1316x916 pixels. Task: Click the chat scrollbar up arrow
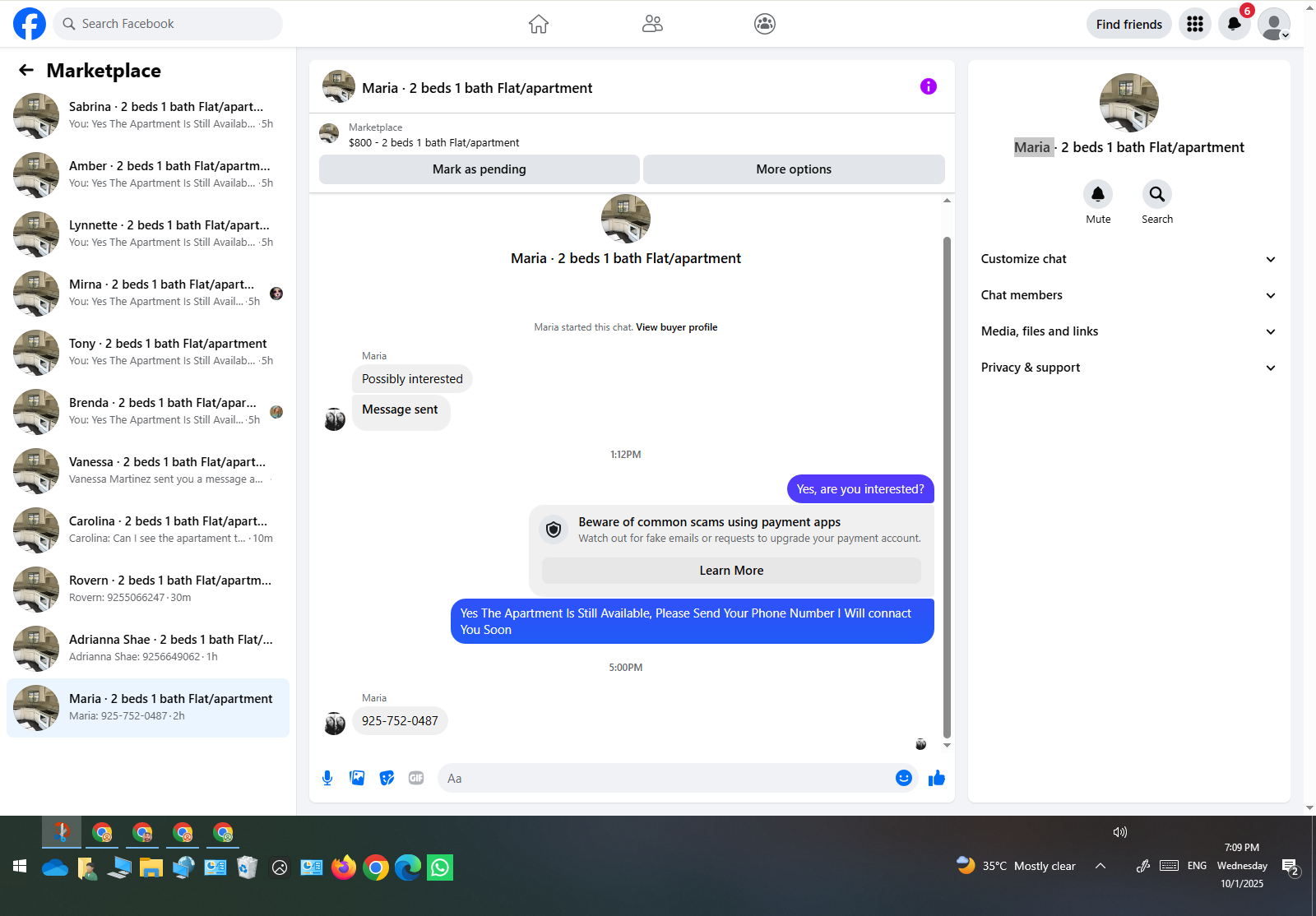(x=947, y=201)
